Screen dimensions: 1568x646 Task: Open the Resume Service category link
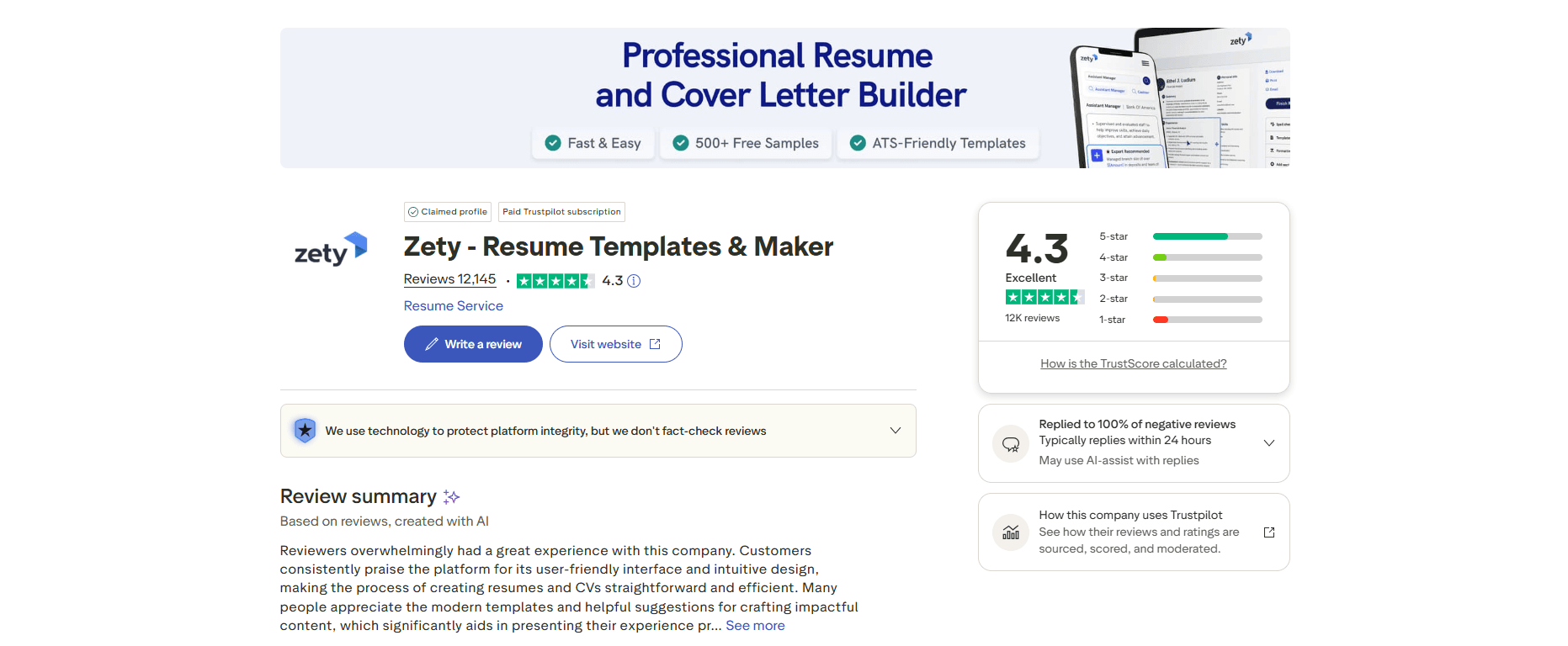tap(453, 306)
